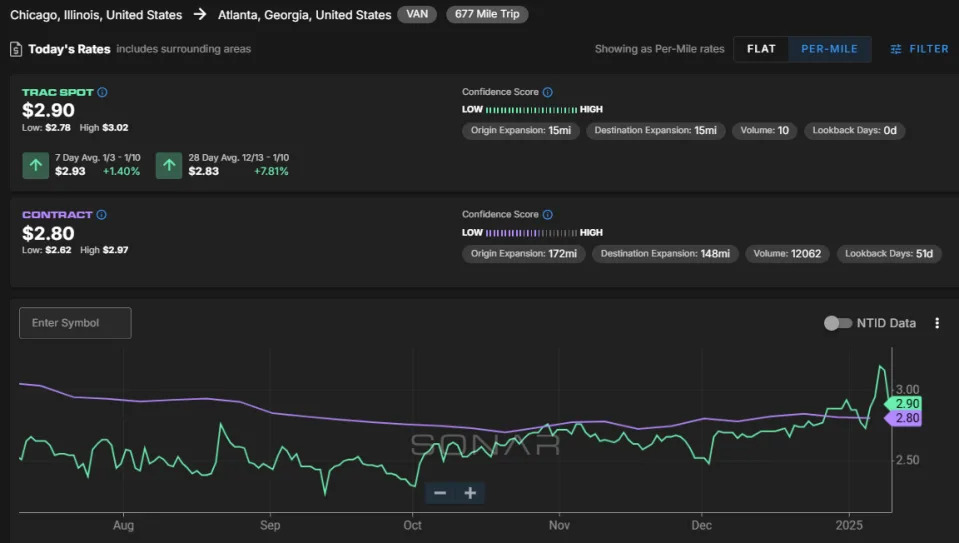Switch rates display to FLAT

[761, 49]
